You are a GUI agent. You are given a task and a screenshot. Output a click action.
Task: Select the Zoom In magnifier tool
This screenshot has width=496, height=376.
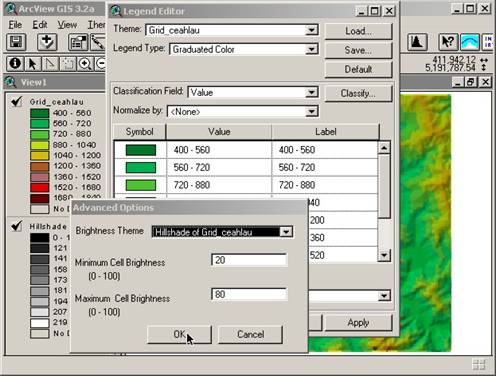pyautogui.click(x=85, y=63)
